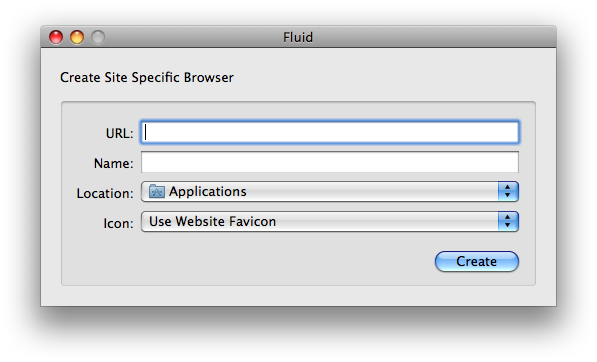Click the Icon popup up-down arrows
597x362 pixels.
[x=508, y=222]
